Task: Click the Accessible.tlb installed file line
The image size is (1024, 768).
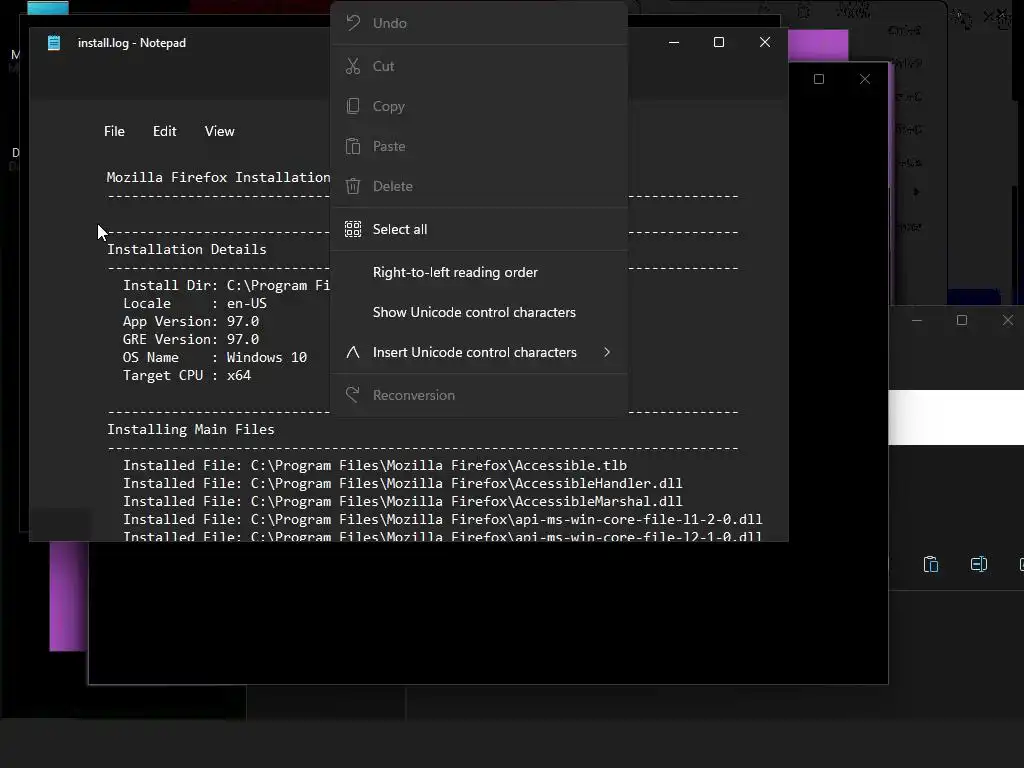Action: click(375, 466)
